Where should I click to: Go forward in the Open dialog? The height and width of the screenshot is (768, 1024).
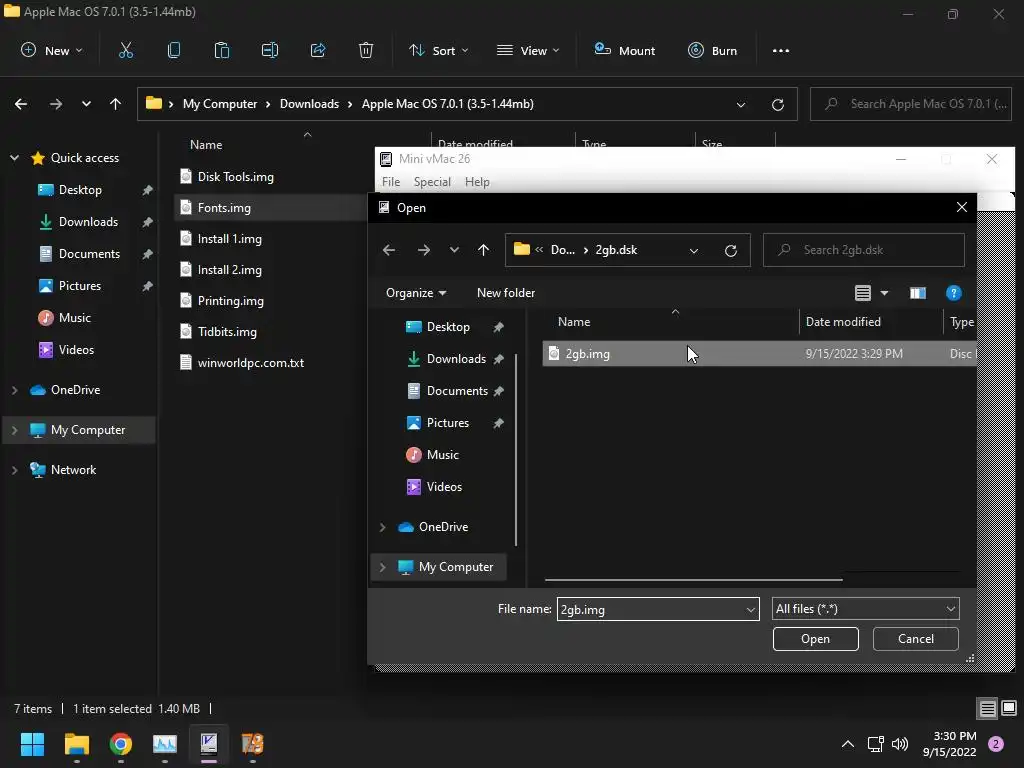[x=424, y=250]
